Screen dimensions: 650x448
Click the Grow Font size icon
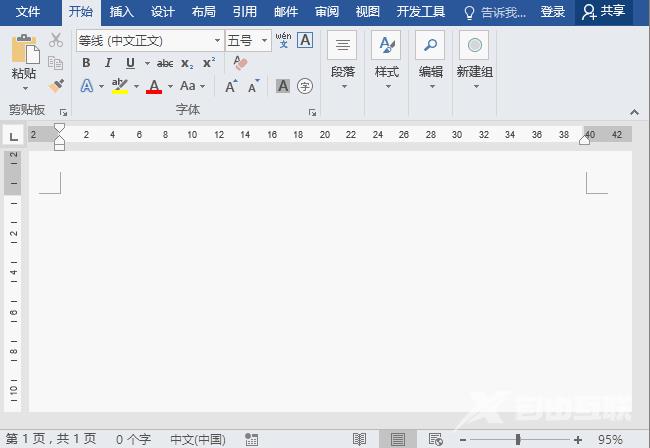(231, 86)
